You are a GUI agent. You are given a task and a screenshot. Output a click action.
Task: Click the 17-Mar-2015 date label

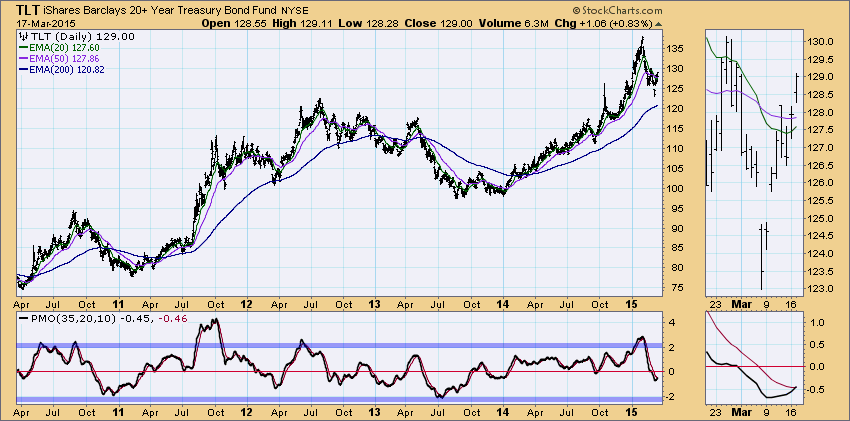[x=38, y=21]
